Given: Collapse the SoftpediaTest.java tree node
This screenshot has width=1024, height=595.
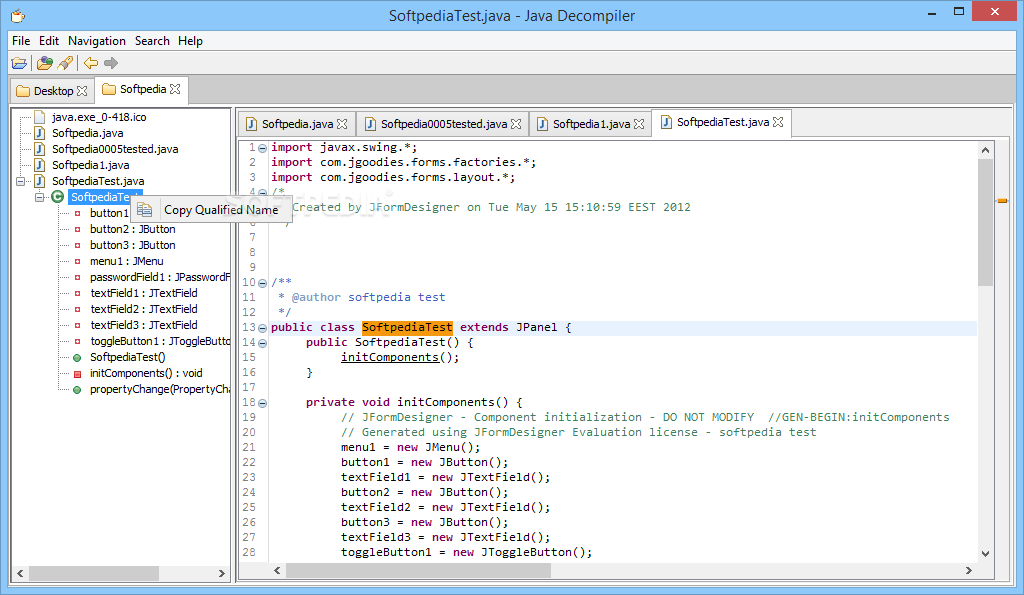Looking at the screenshot, I should [x=21, y=181].
